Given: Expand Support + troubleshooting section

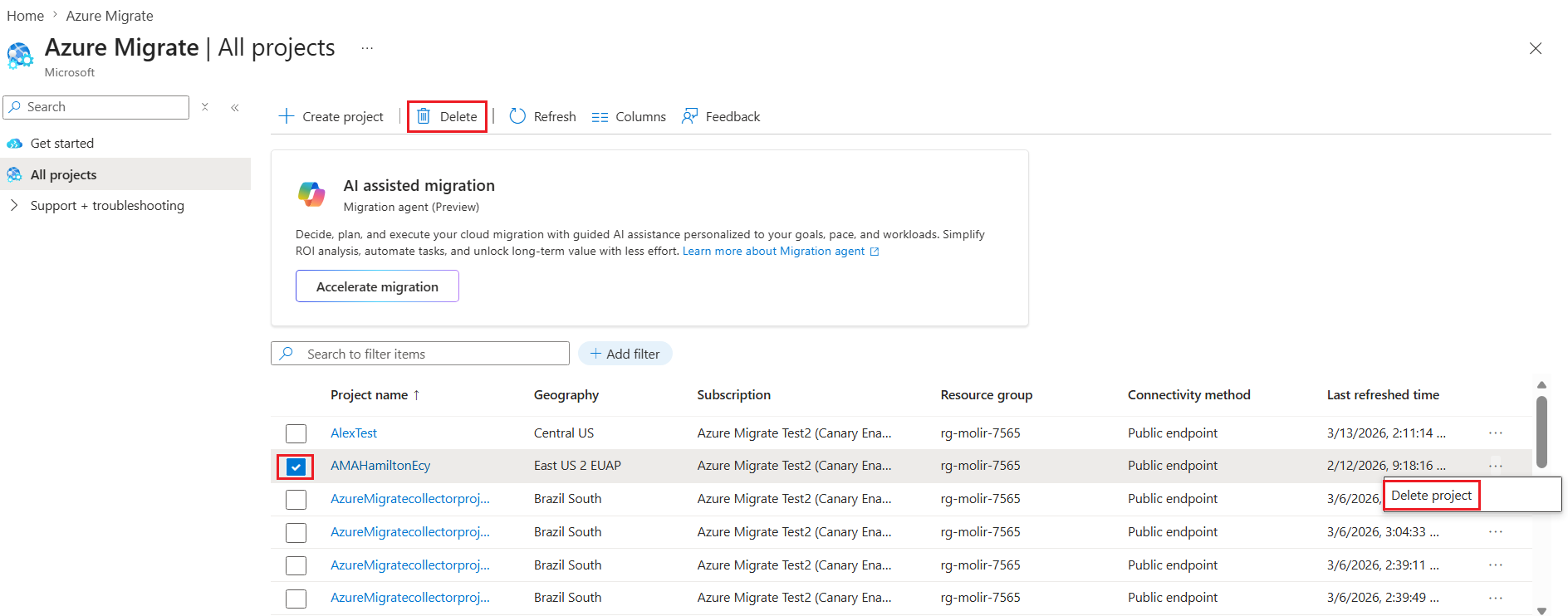Looking at the screenshot, I should [x=14, y=205].
